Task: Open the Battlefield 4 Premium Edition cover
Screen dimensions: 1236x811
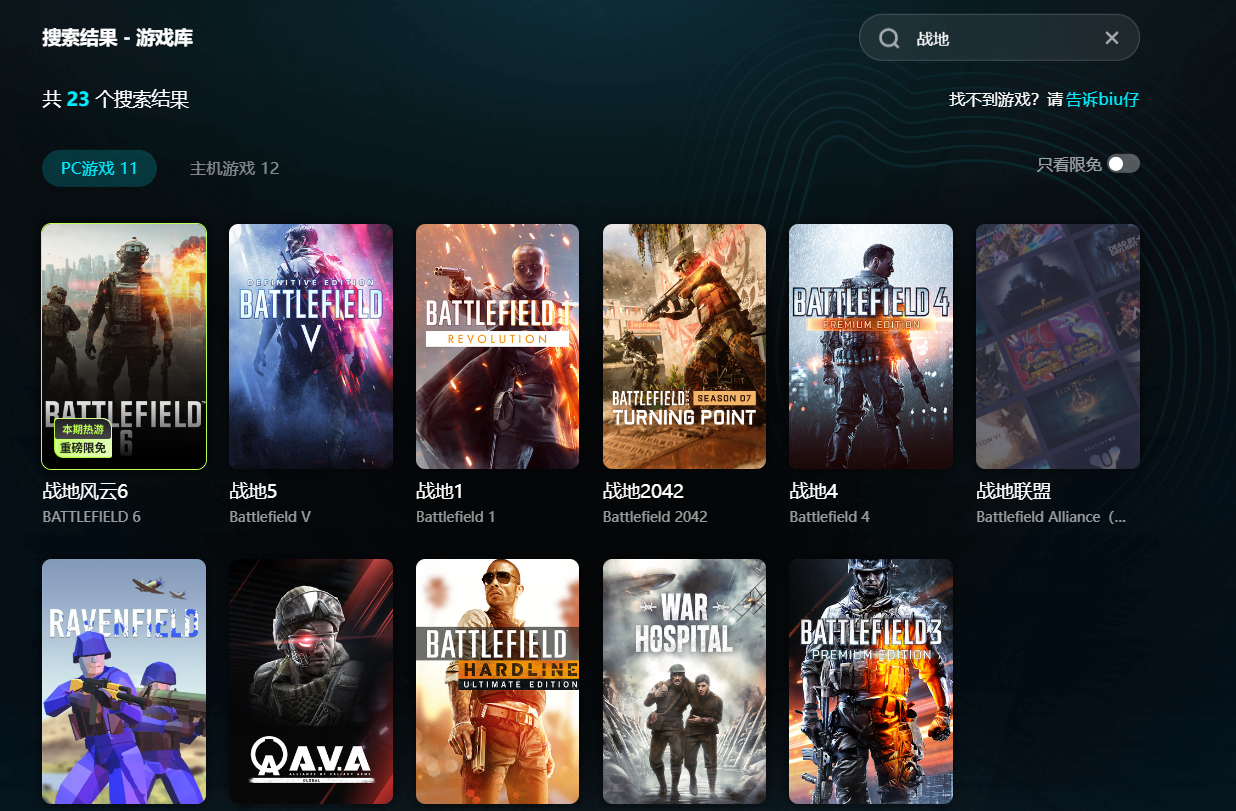Action: point(871,346)
